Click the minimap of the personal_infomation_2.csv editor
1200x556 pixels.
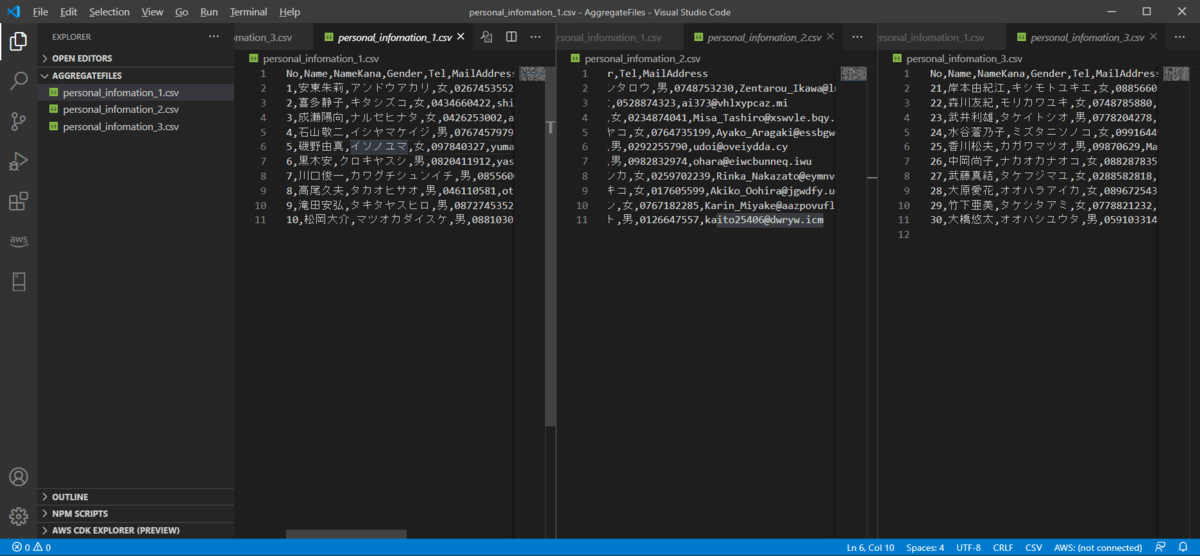click(853, 75)
